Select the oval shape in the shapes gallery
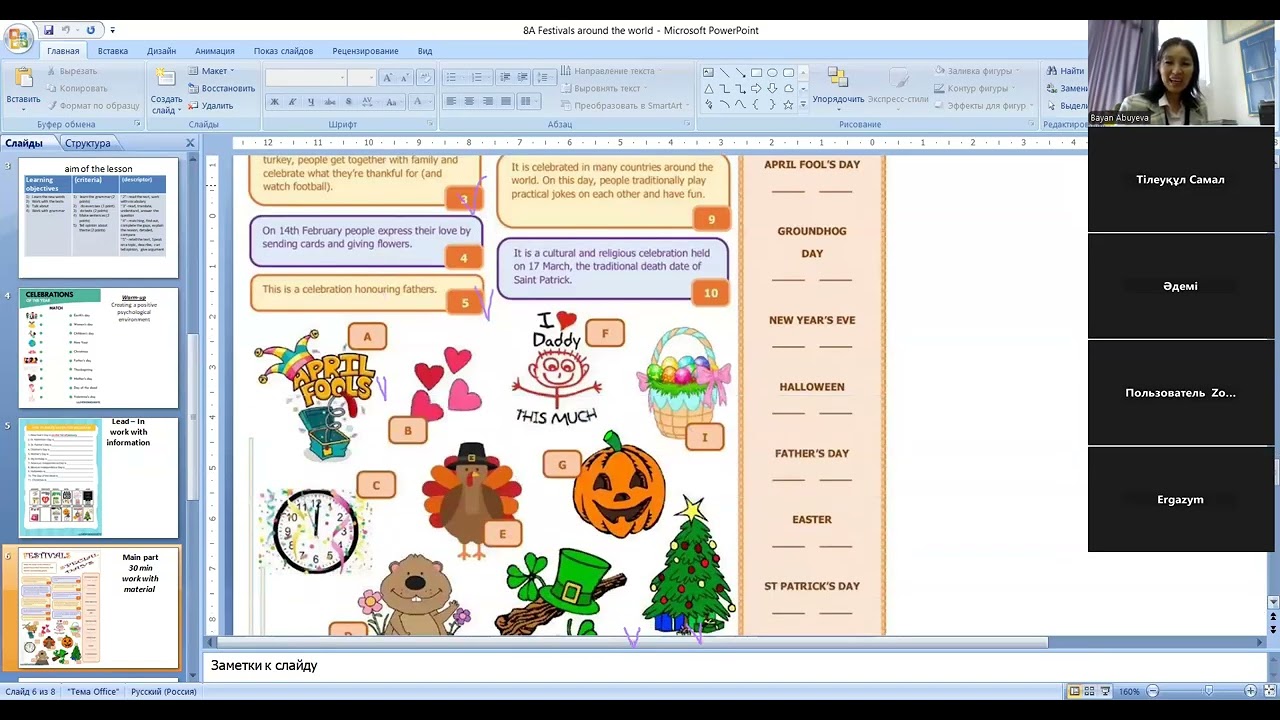This screenshot has height=720, width=1280. [772, 72]
